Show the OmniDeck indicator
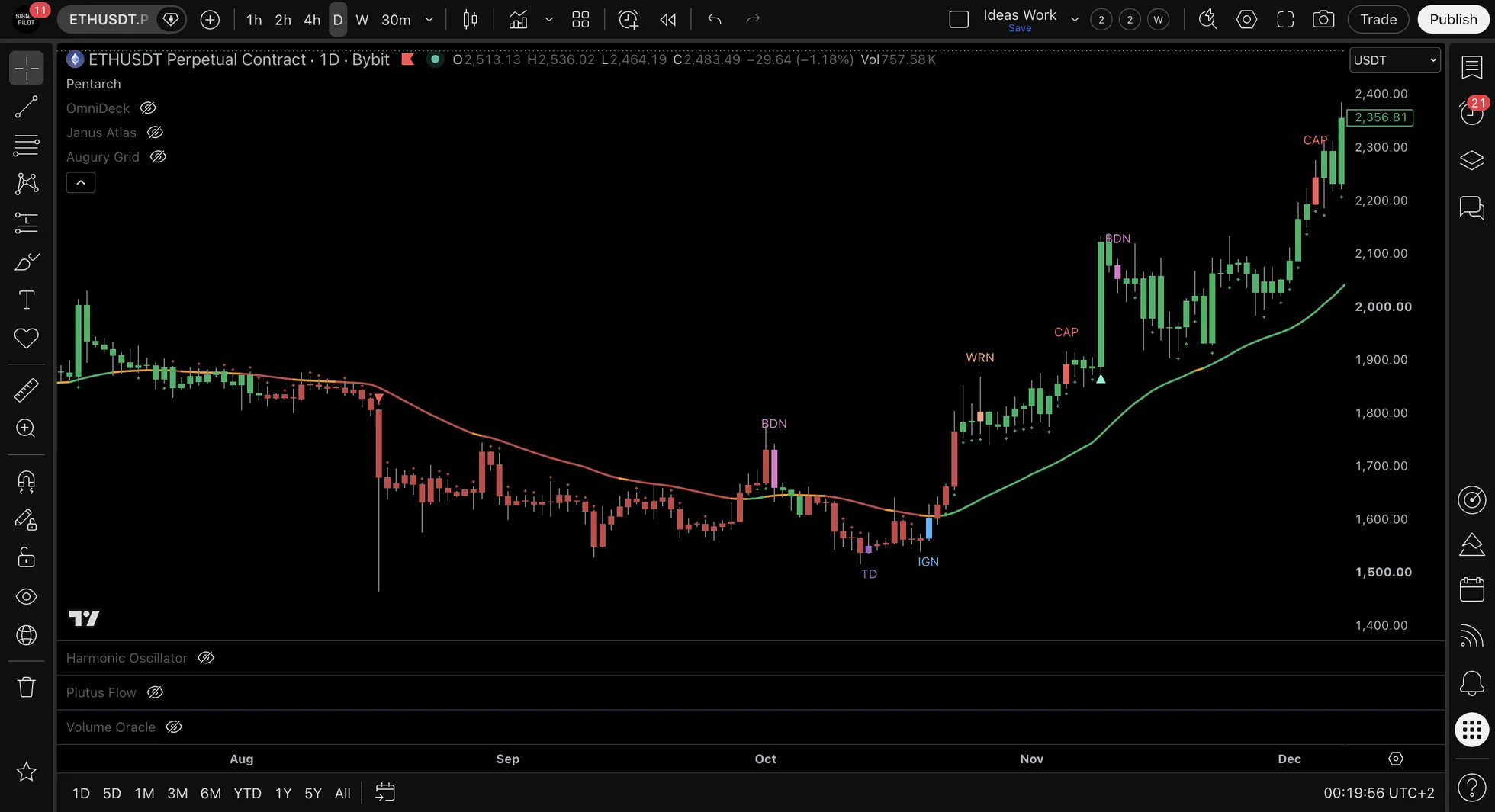This screenshot has width=1495, height=812. (148, 108)
